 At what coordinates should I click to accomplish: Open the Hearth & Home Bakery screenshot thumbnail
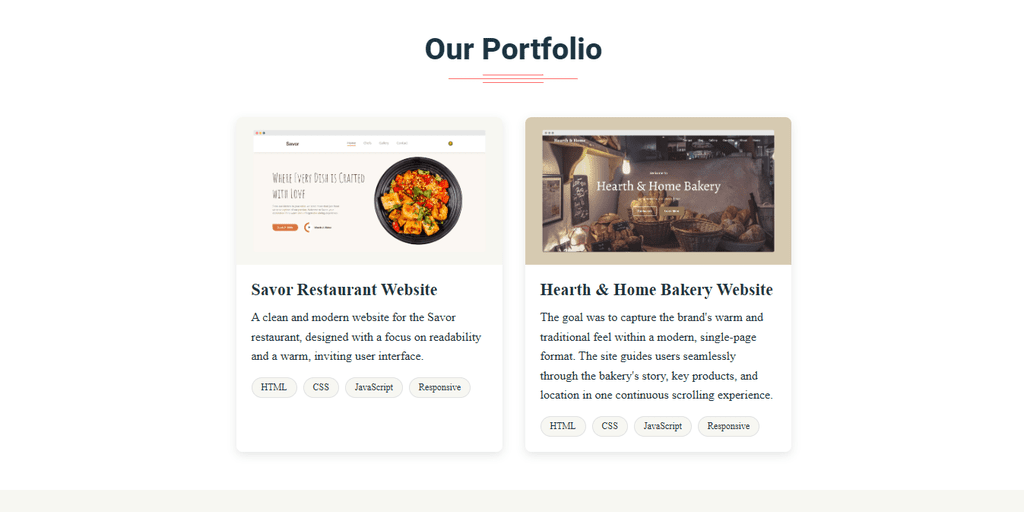pos(658,191)
